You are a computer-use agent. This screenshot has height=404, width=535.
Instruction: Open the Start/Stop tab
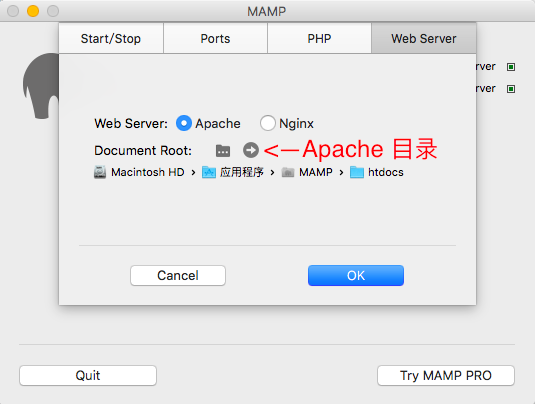[111, 39]
